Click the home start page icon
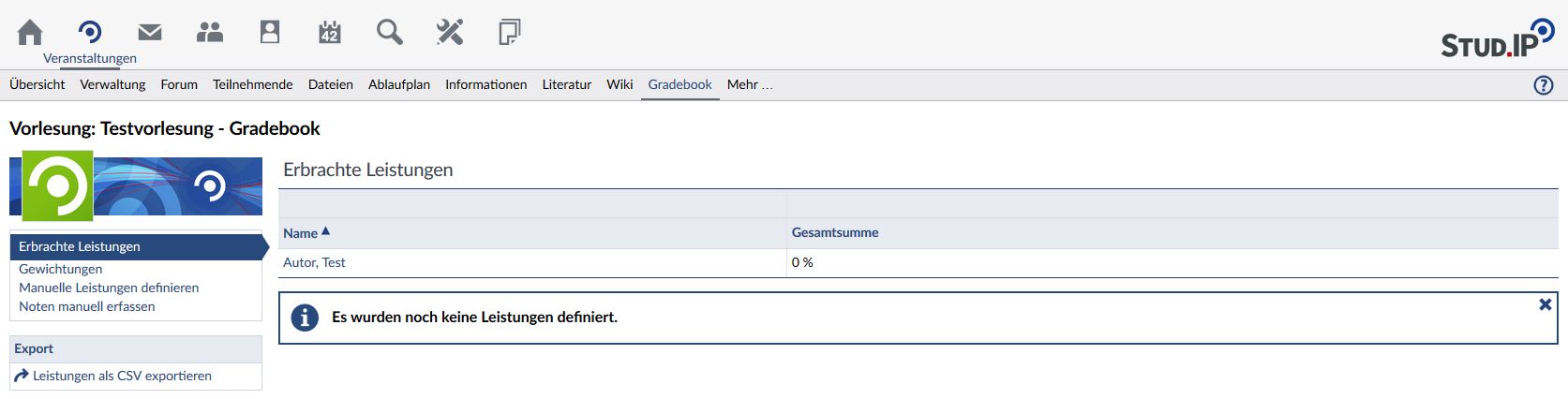Screen dimensions: 1568x399 [x=30, y=33]
